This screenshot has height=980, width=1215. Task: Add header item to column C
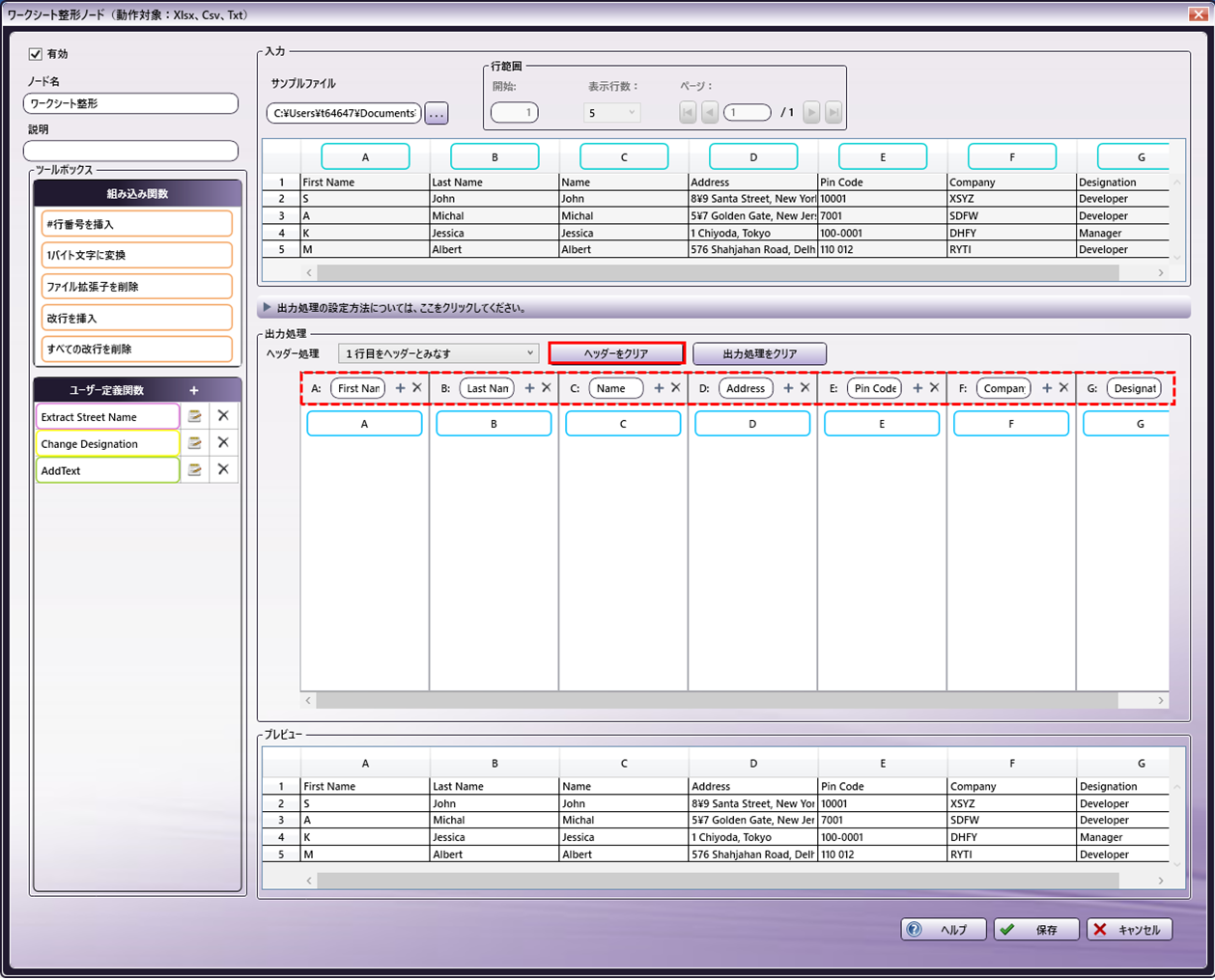pyautogui.click(x=659, y=388)
